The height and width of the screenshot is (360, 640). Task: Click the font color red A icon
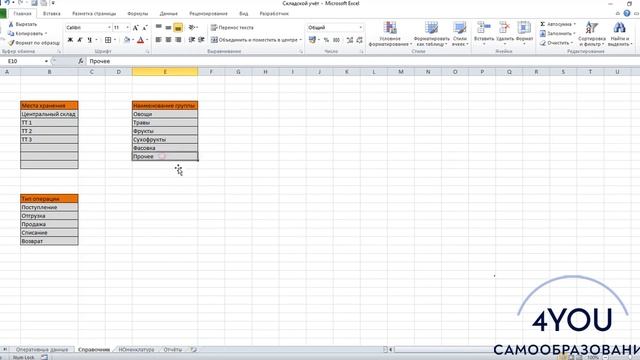pos(140,40)
